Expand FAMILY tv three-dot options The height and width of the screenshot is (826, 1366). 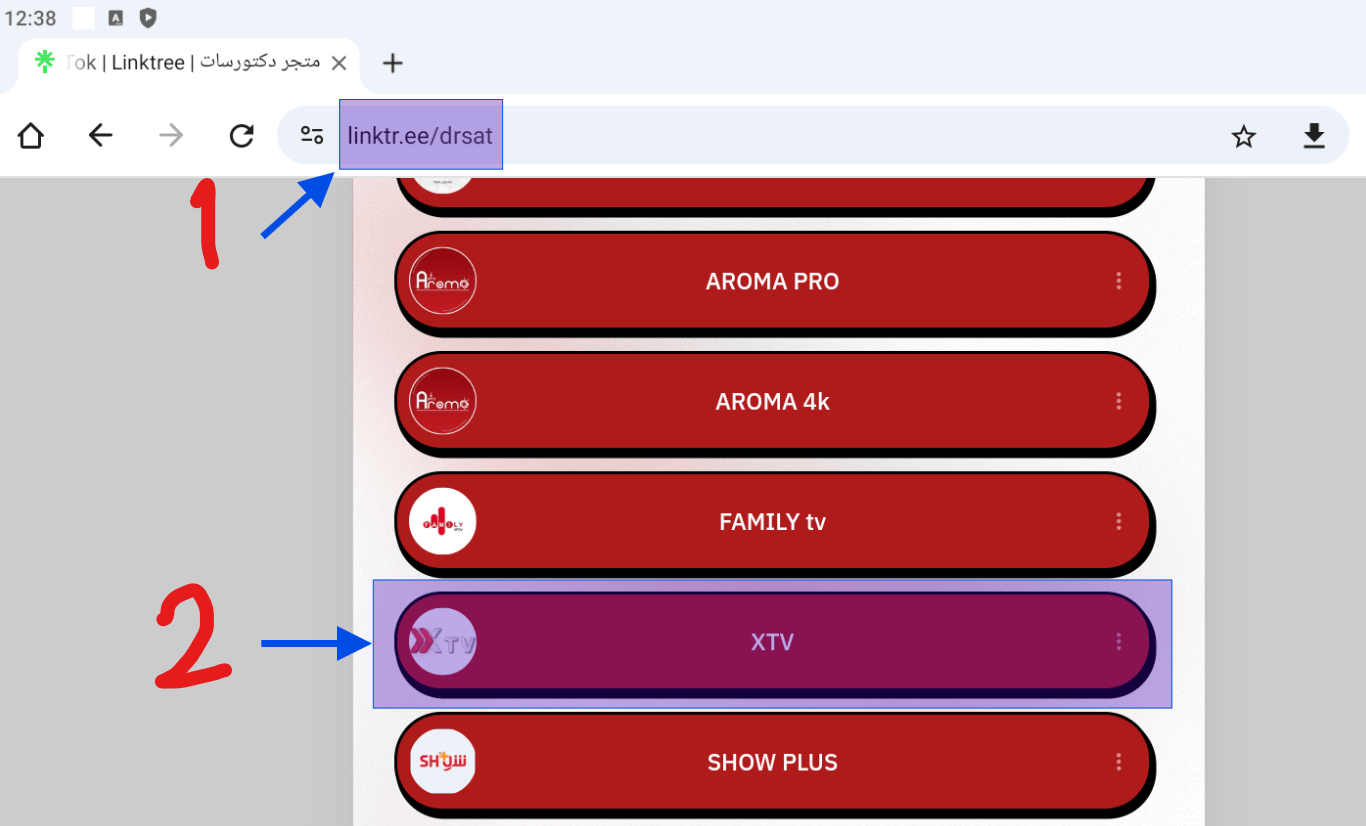1118,522
